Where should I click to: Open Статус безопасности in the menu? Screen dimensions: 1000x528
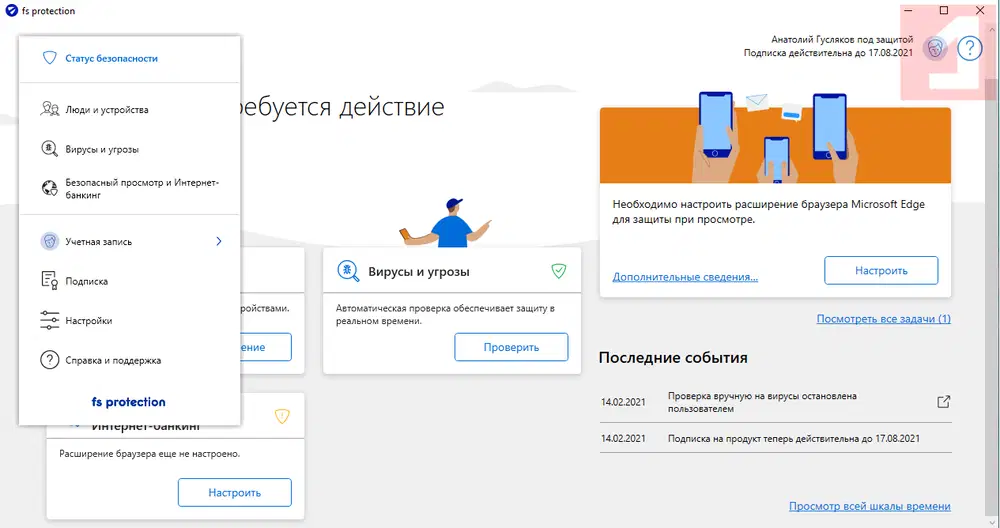pyautogui.click(x=129, y=58)
